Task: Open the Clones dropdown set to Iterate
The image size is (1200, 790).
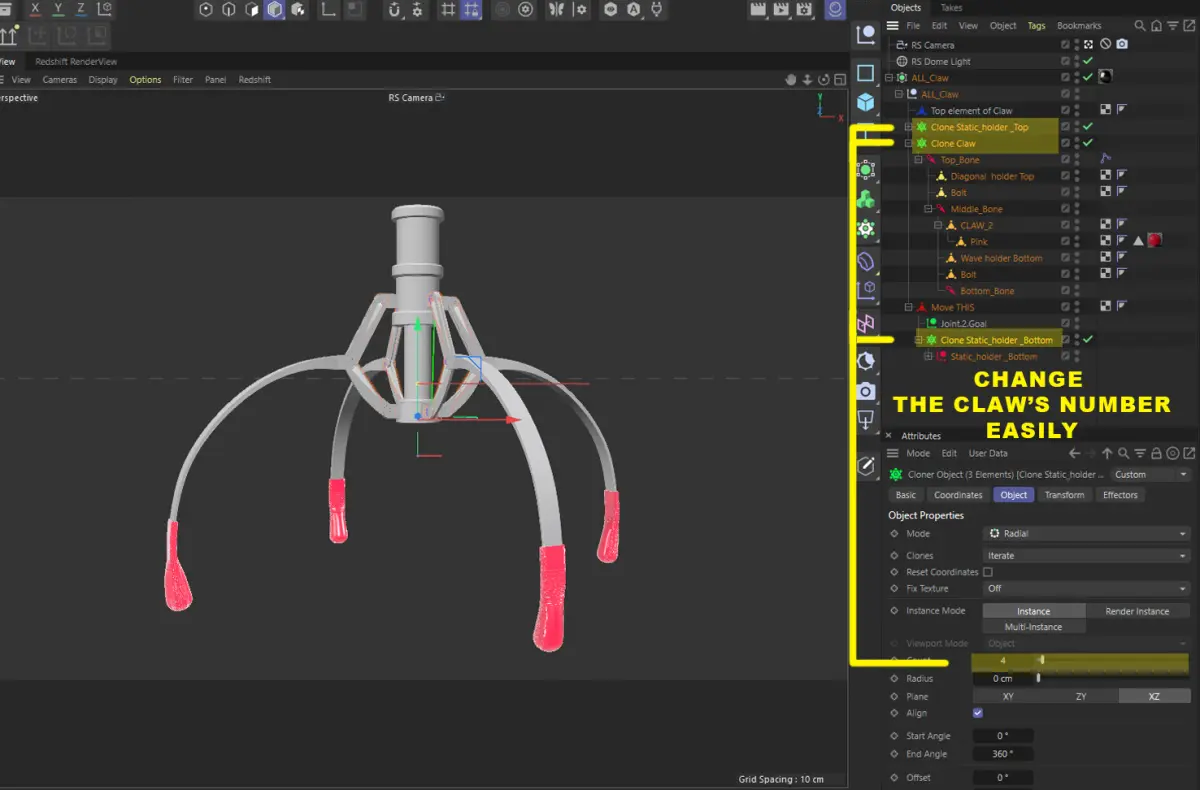Action: coord(1086,556)
